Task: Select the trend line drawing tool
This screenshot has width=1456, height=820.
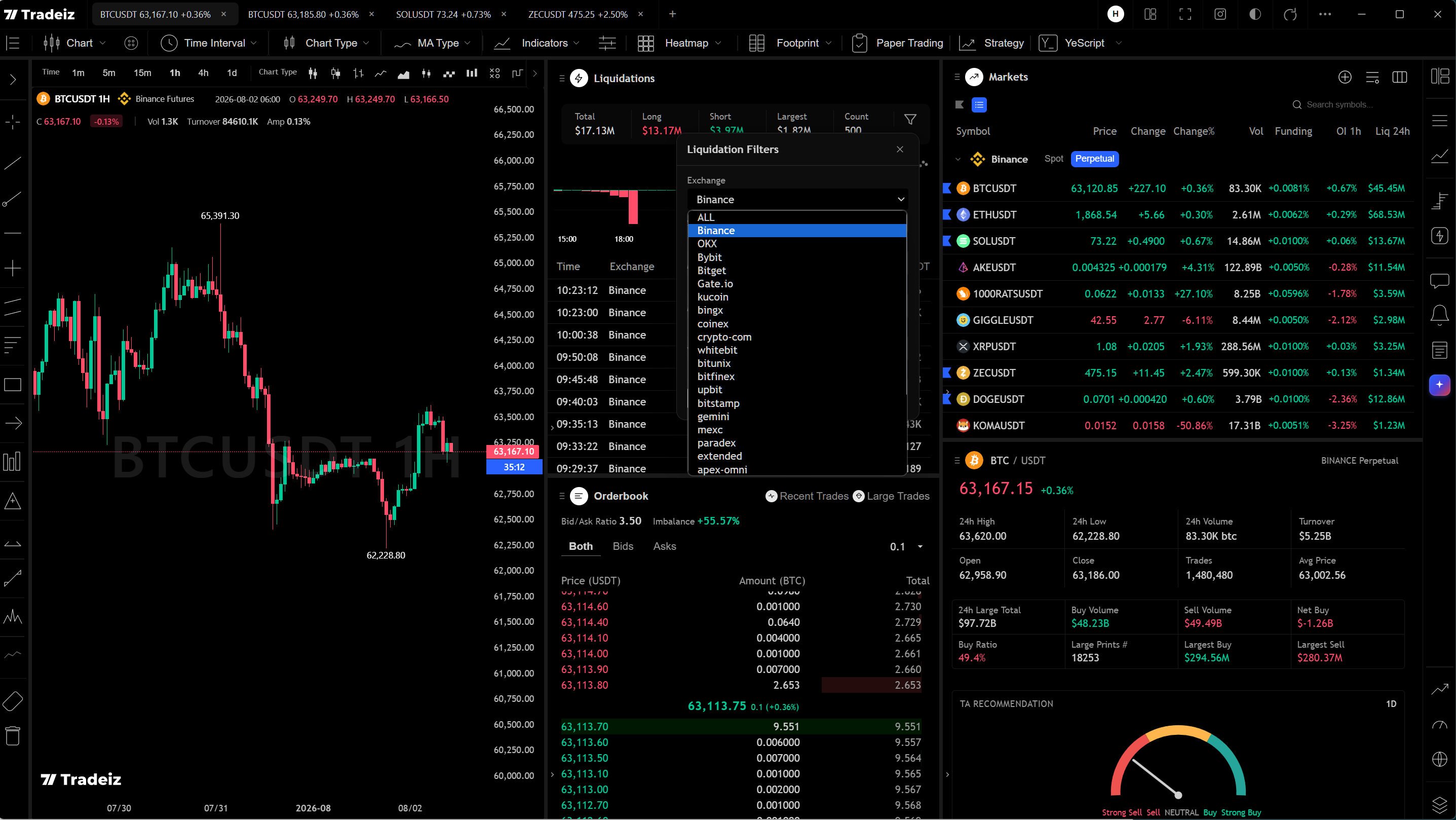Action: point(13,163)
